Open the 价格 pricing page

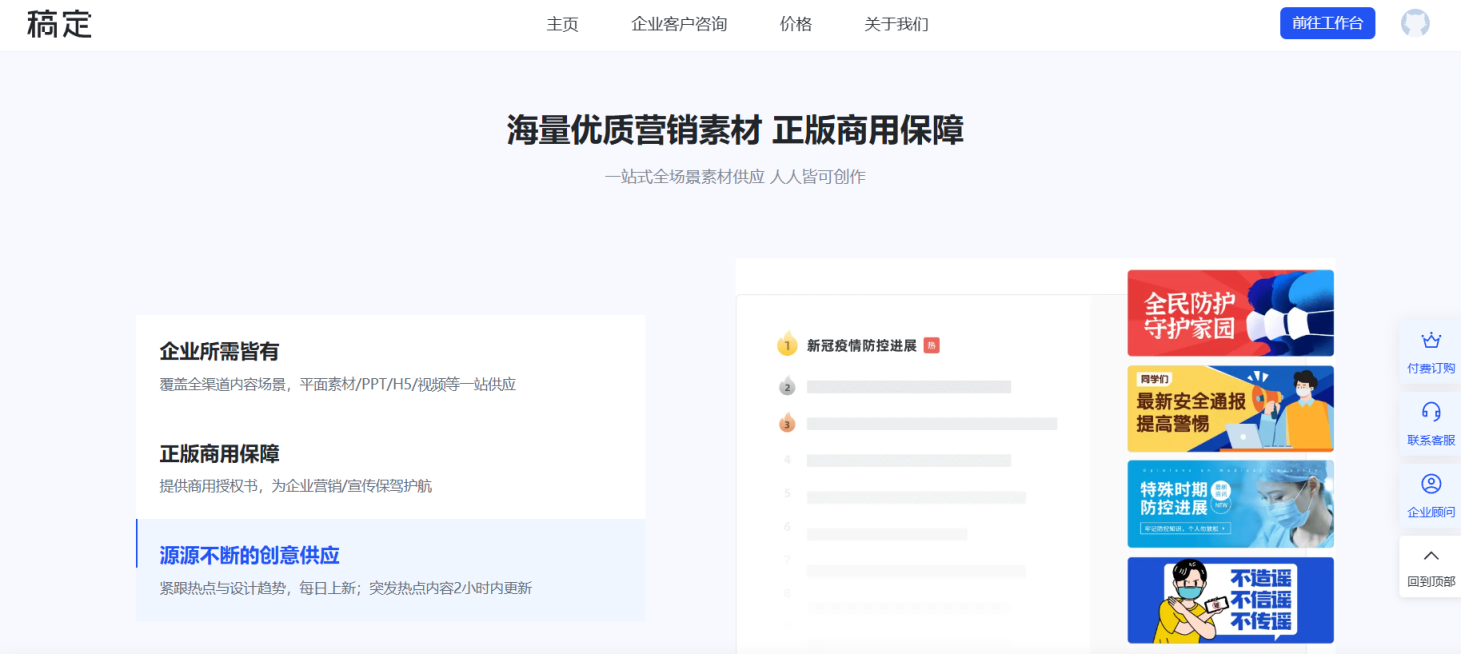[x=795, y=24]
